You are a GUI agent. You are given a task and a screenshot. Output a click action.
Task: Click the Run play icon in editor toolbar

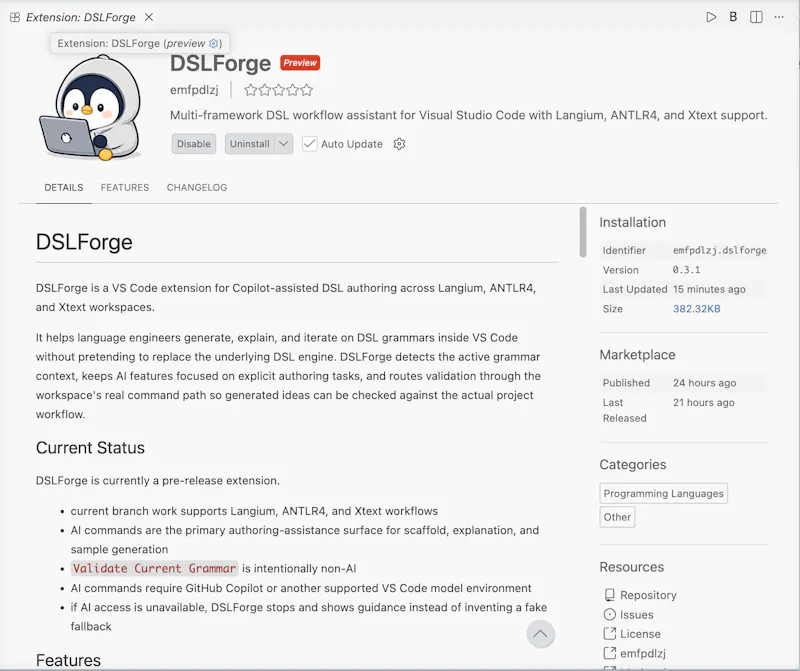[x=711, y=17]
